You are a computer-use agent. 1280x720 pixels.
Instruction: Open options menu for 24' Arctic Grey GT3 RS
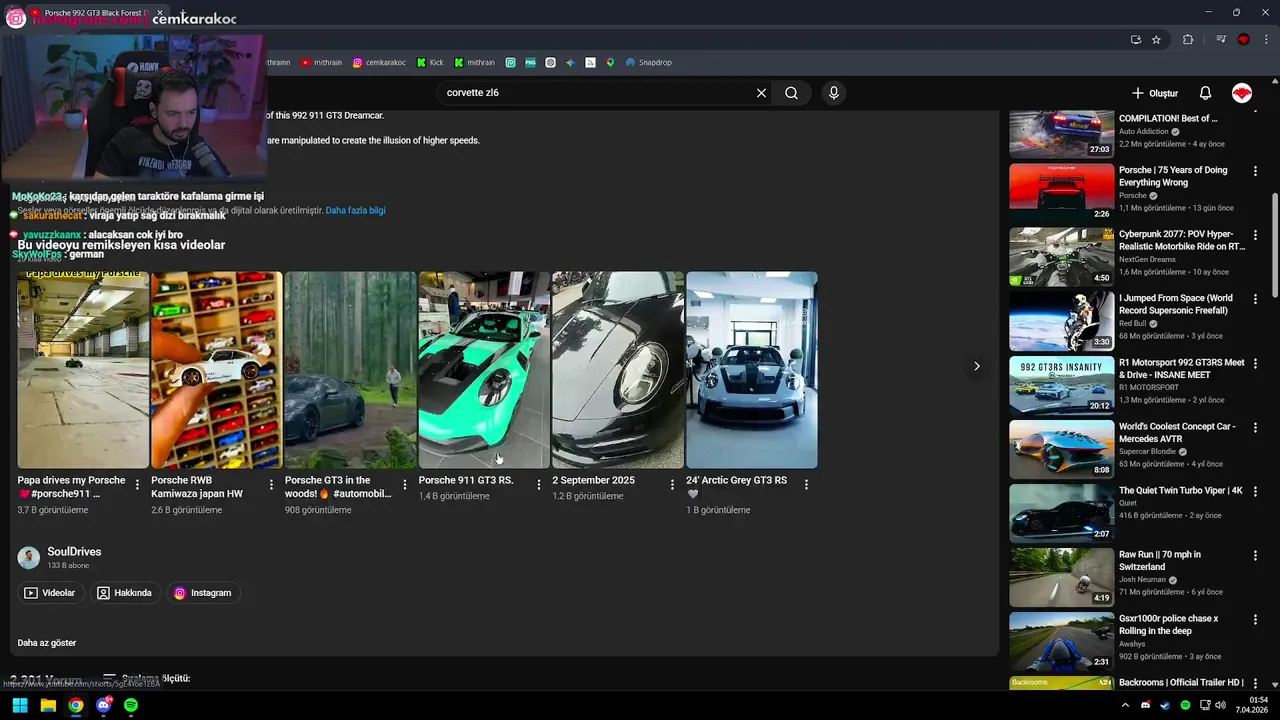click(806, 484)
